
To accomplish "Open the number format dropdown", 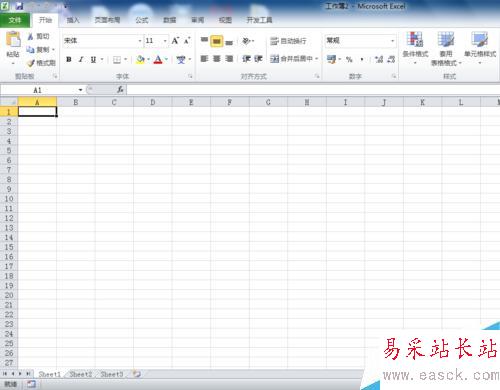I will 393,41.
